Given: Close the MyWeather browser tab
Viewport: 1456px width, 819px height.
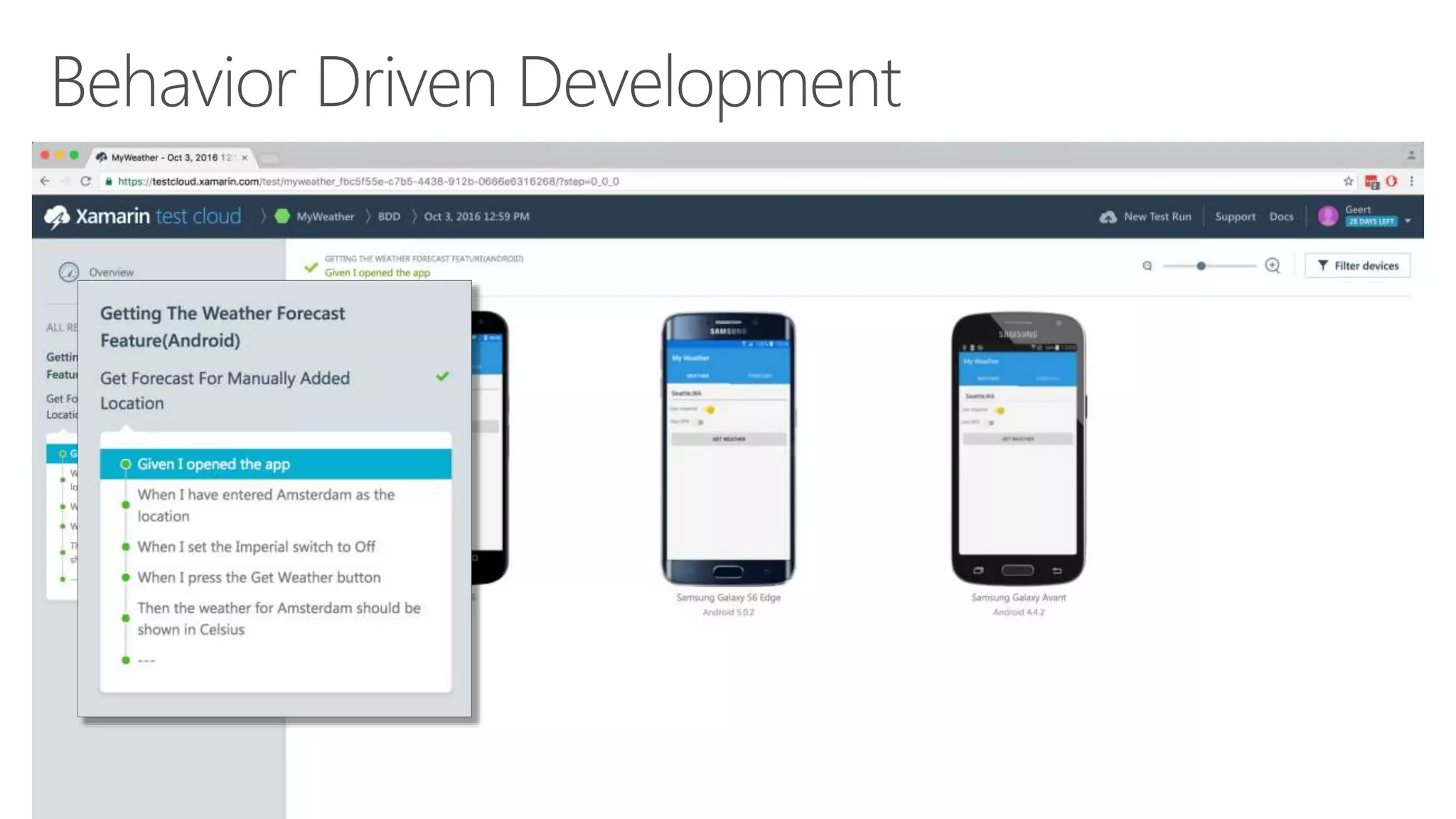Looking at the screenshot, I should pyautogui.click(x=245, y=158).
